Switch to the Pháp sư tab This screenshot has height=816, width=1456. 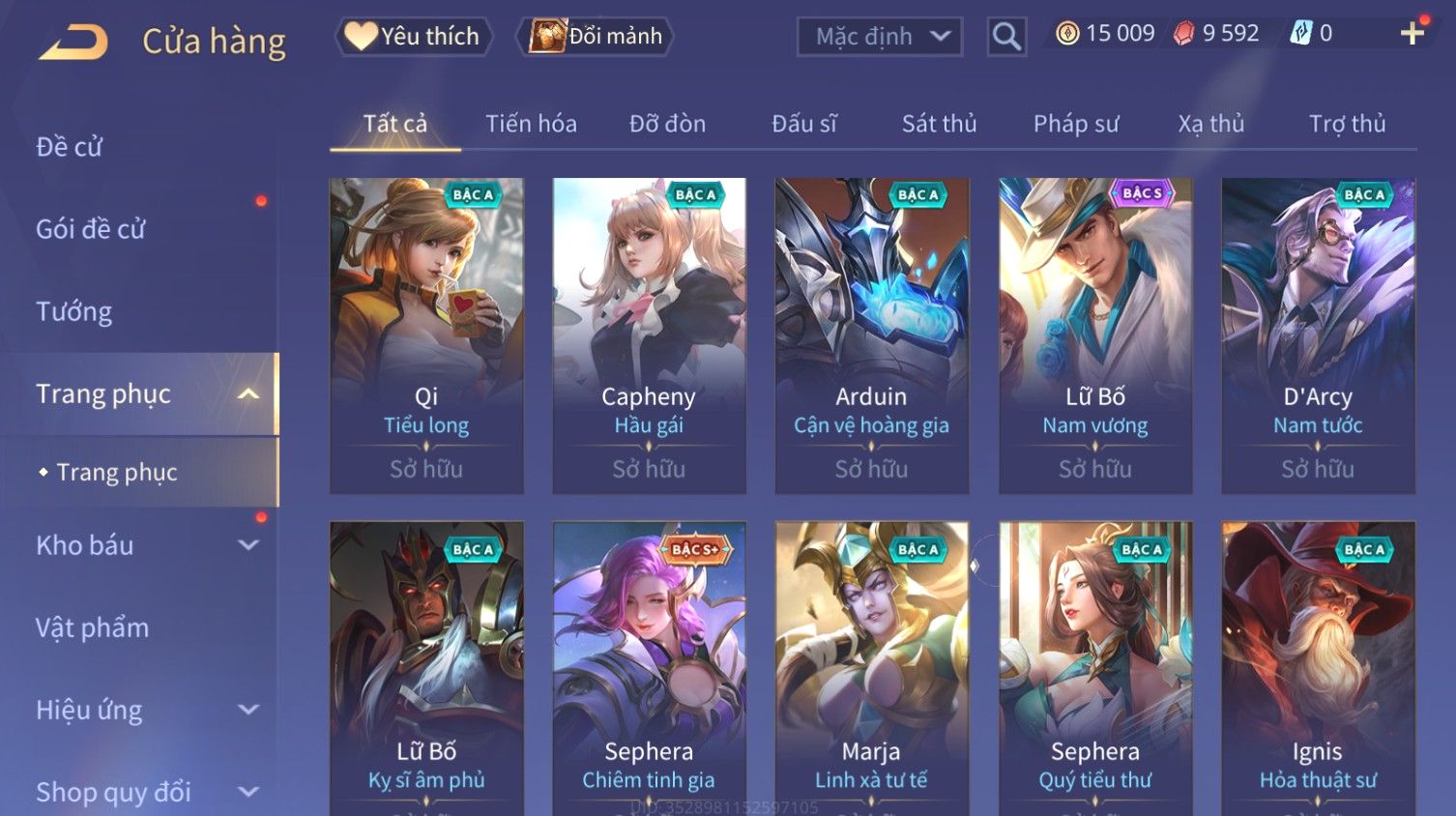point(1076,124)
